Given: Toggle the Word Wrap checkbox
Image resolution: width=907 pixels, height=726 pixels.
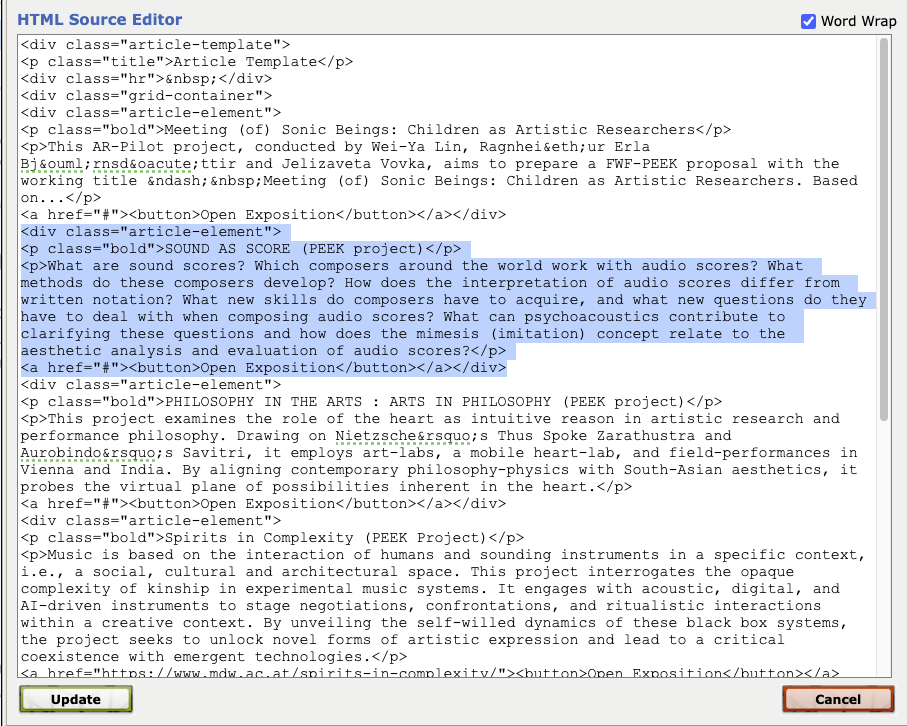Looking at the screenshot, I should click(808, 21).
